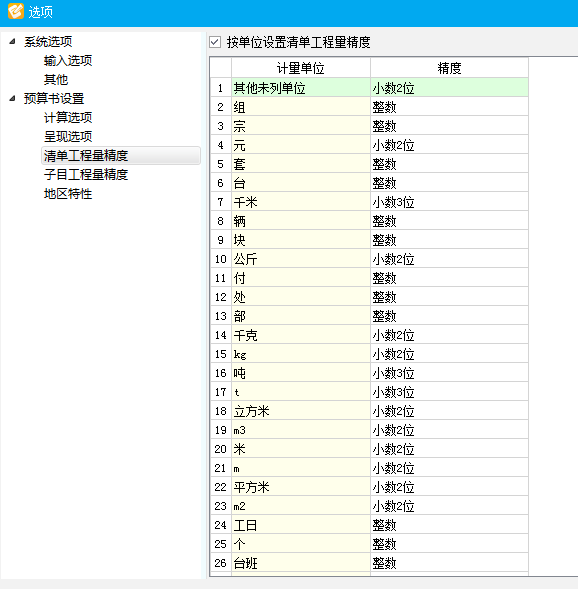Select the m2 unit cell

pos(301,506)
